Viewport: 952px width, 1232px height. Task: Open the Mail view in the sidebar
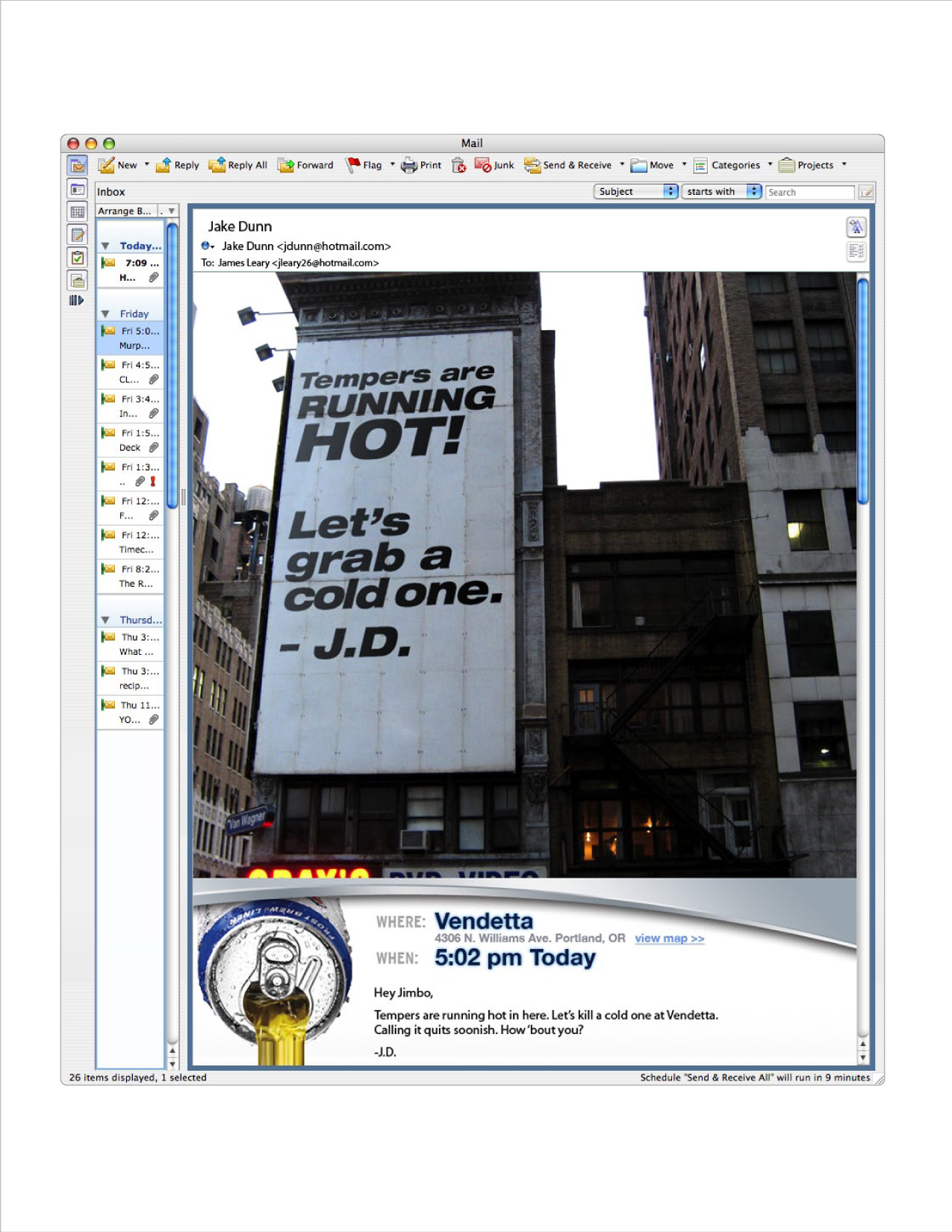78,165
